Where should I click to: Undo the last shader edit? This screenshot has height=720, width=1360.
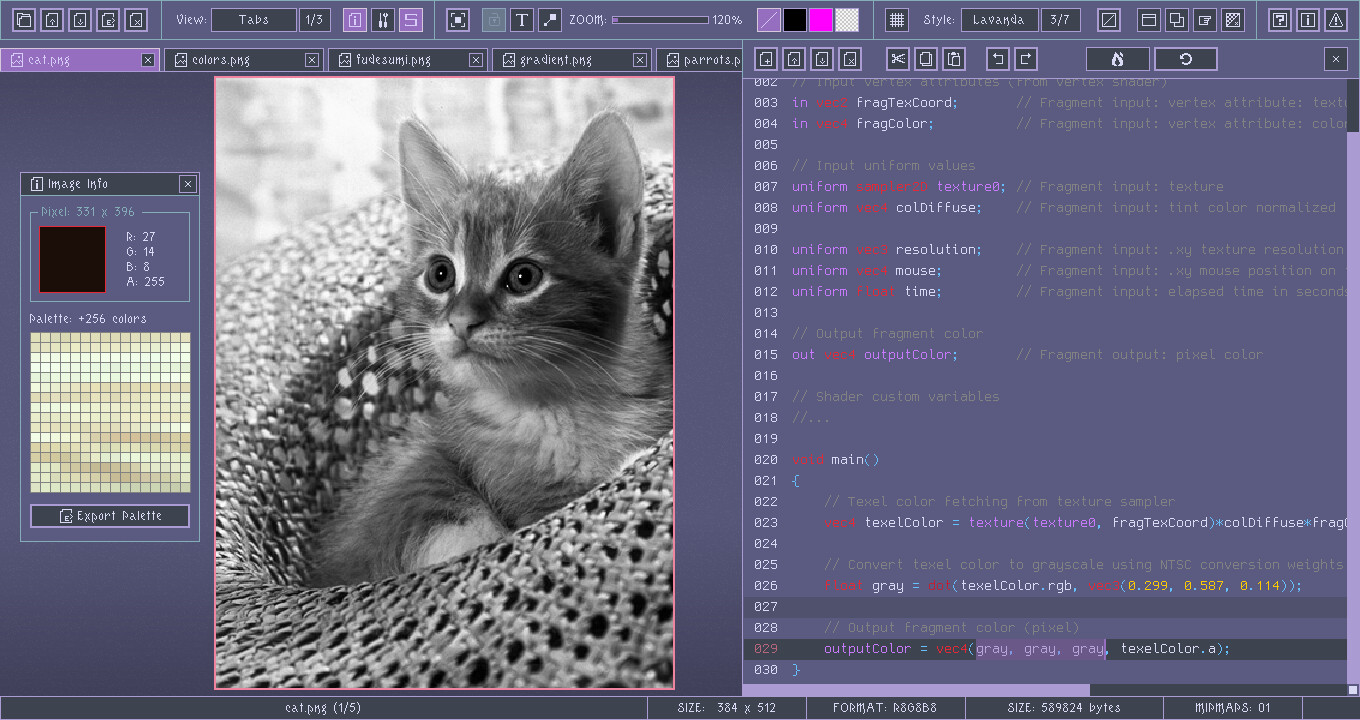pyautogui.click(x=998, y=58)
